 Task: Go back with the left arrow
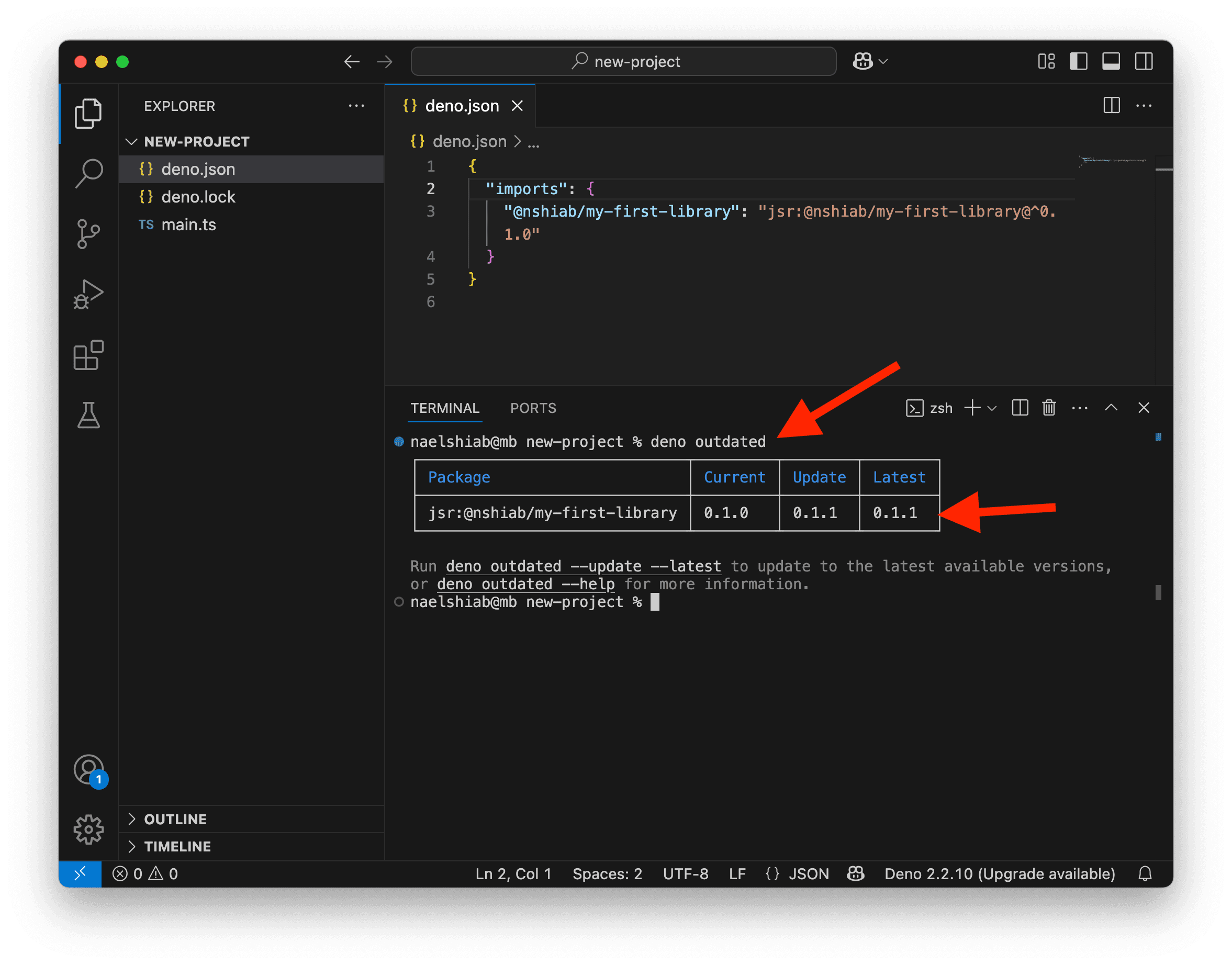click(351, 62)
